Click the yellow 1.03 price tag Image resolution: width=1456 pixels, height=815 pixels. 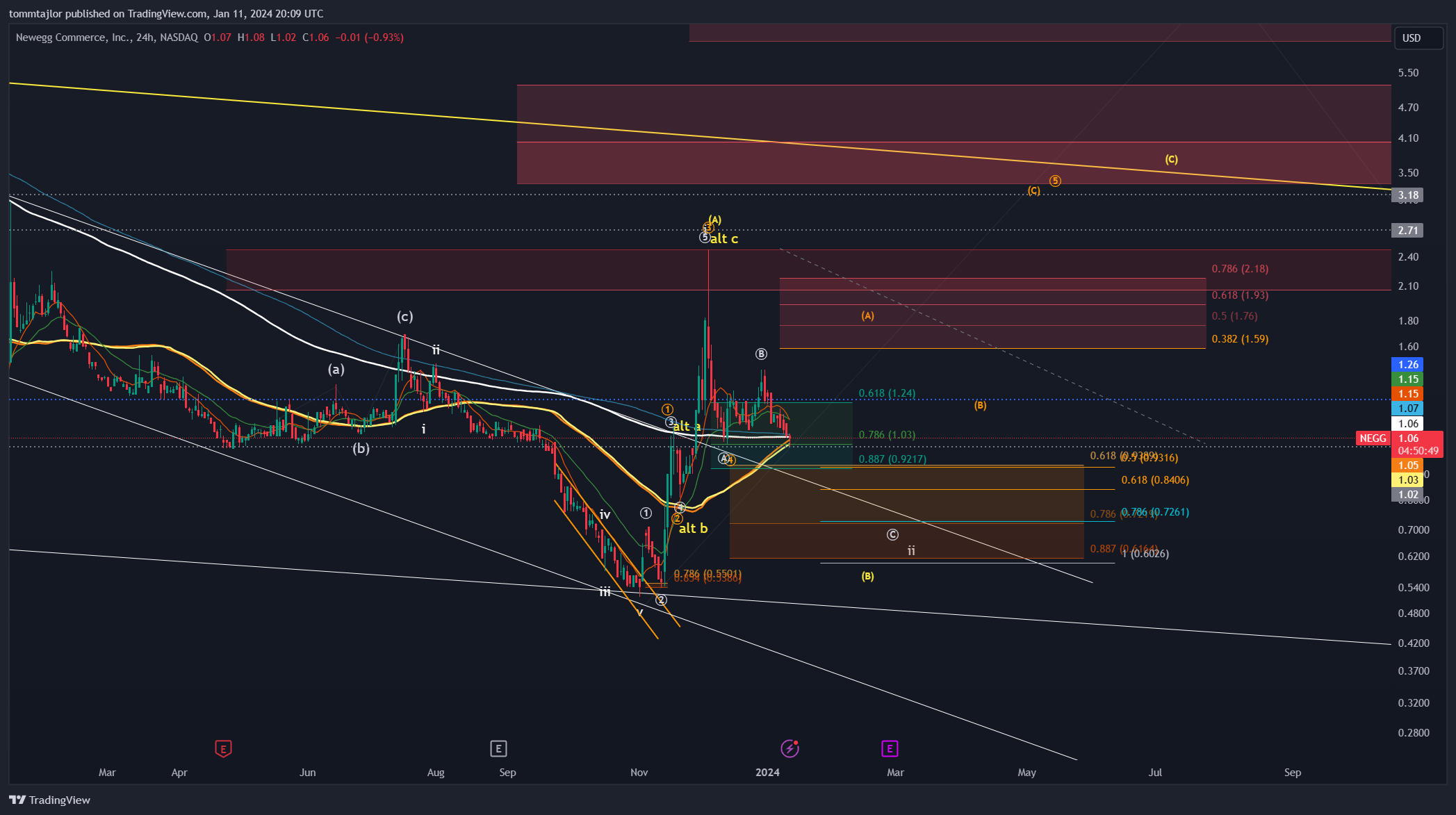click(1408, 480)
